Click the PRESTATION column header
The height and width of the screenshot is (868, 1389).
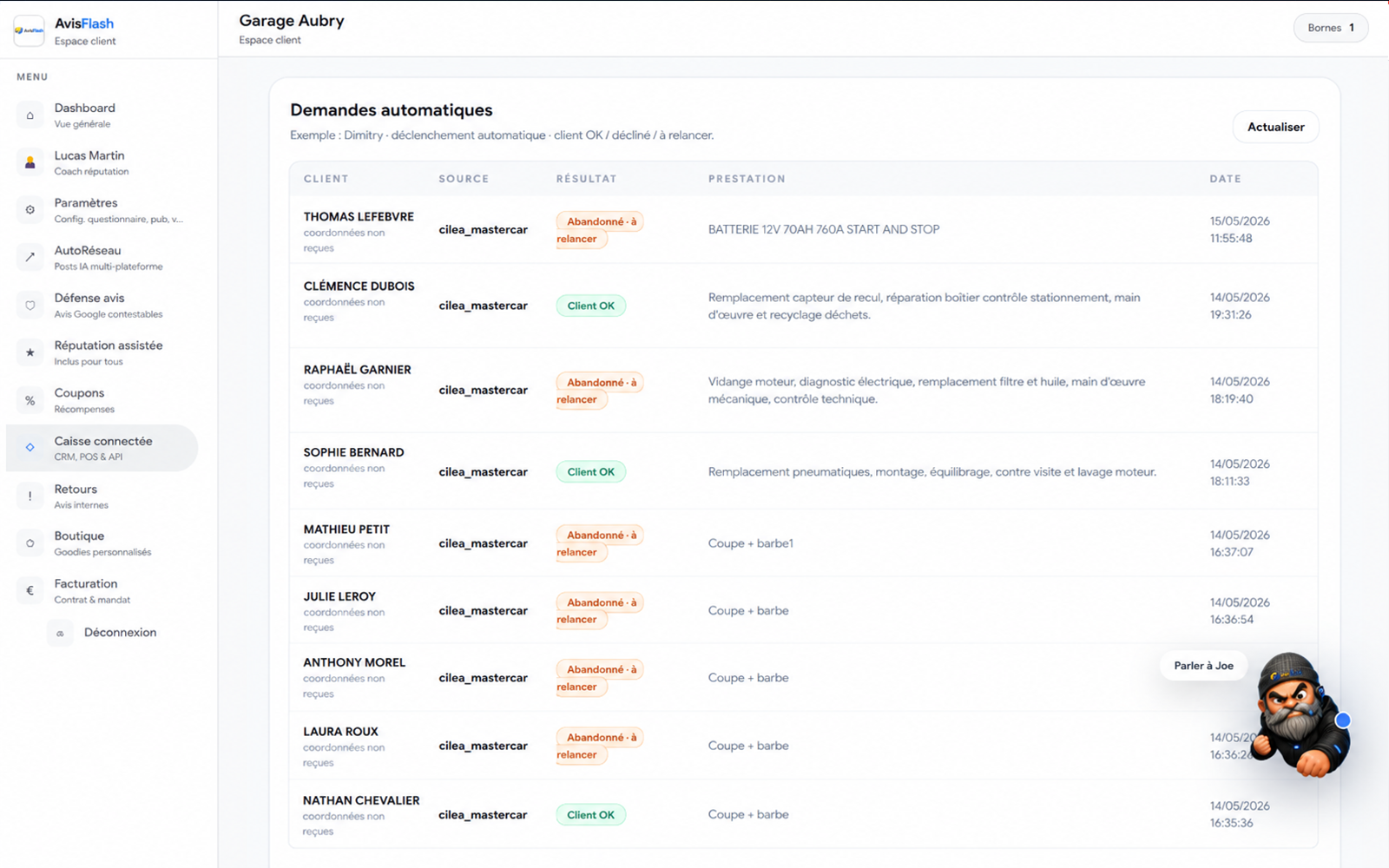(x=747, y=179)
